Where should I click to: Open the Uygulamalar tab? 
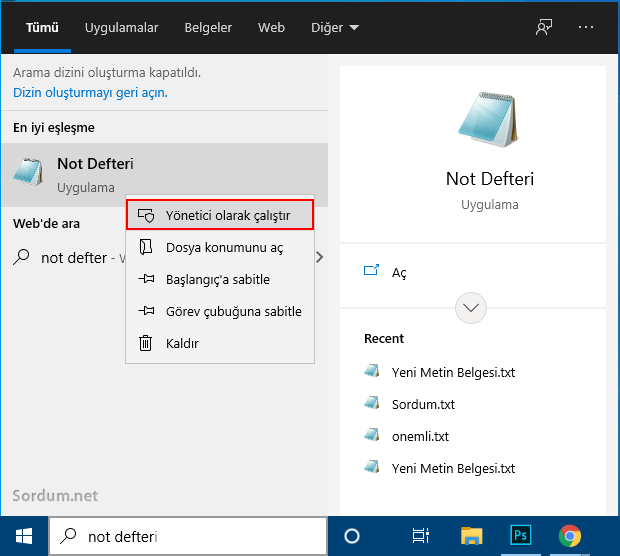pos(121,28)
